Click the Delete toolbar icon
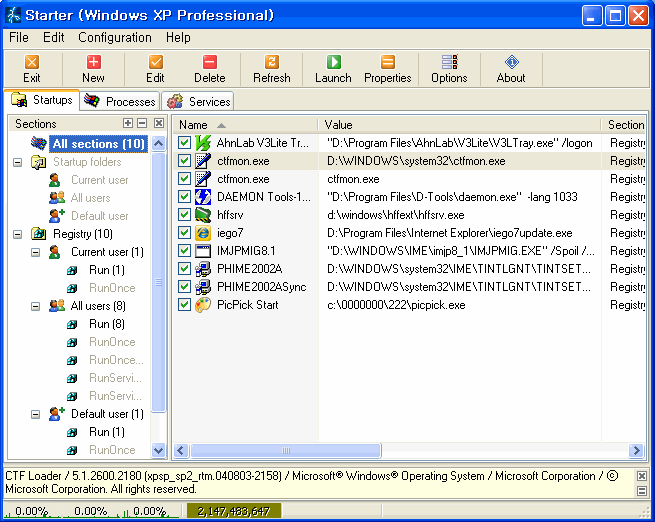Viewport: 655px width, 522px height. (x=210, y=62)
